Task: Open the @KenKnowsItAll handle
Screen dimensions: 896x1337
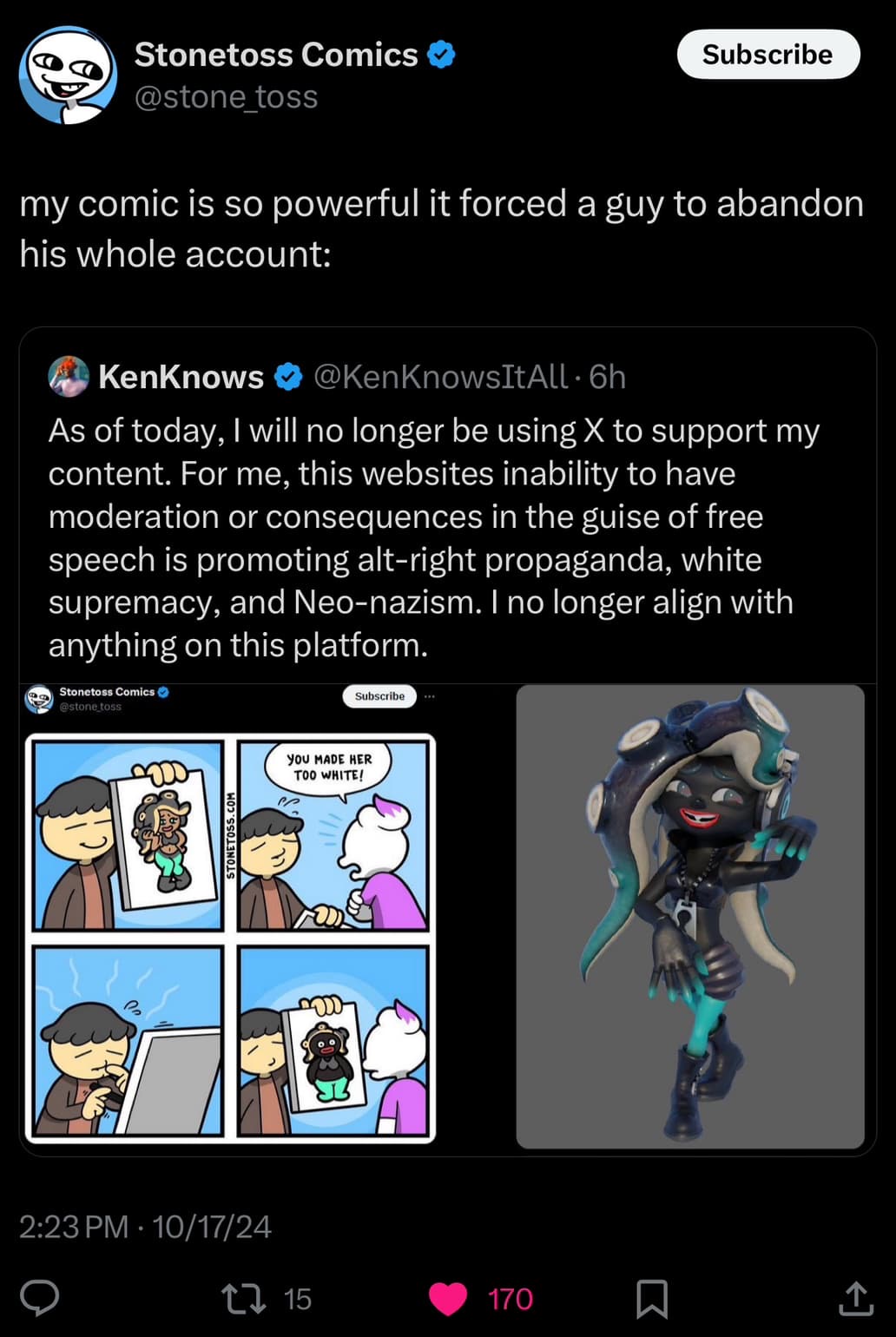Action: point(440,377)
